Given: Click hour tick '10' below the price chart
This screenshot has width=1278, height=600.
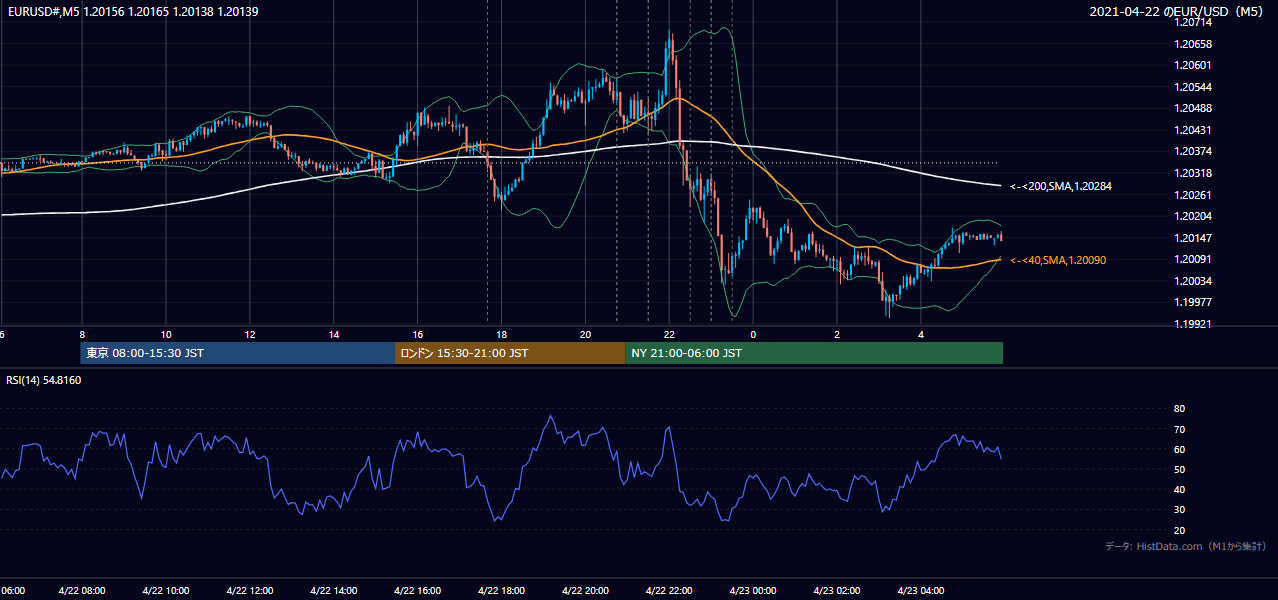Looking at the screenshot, I should point(166,335).
